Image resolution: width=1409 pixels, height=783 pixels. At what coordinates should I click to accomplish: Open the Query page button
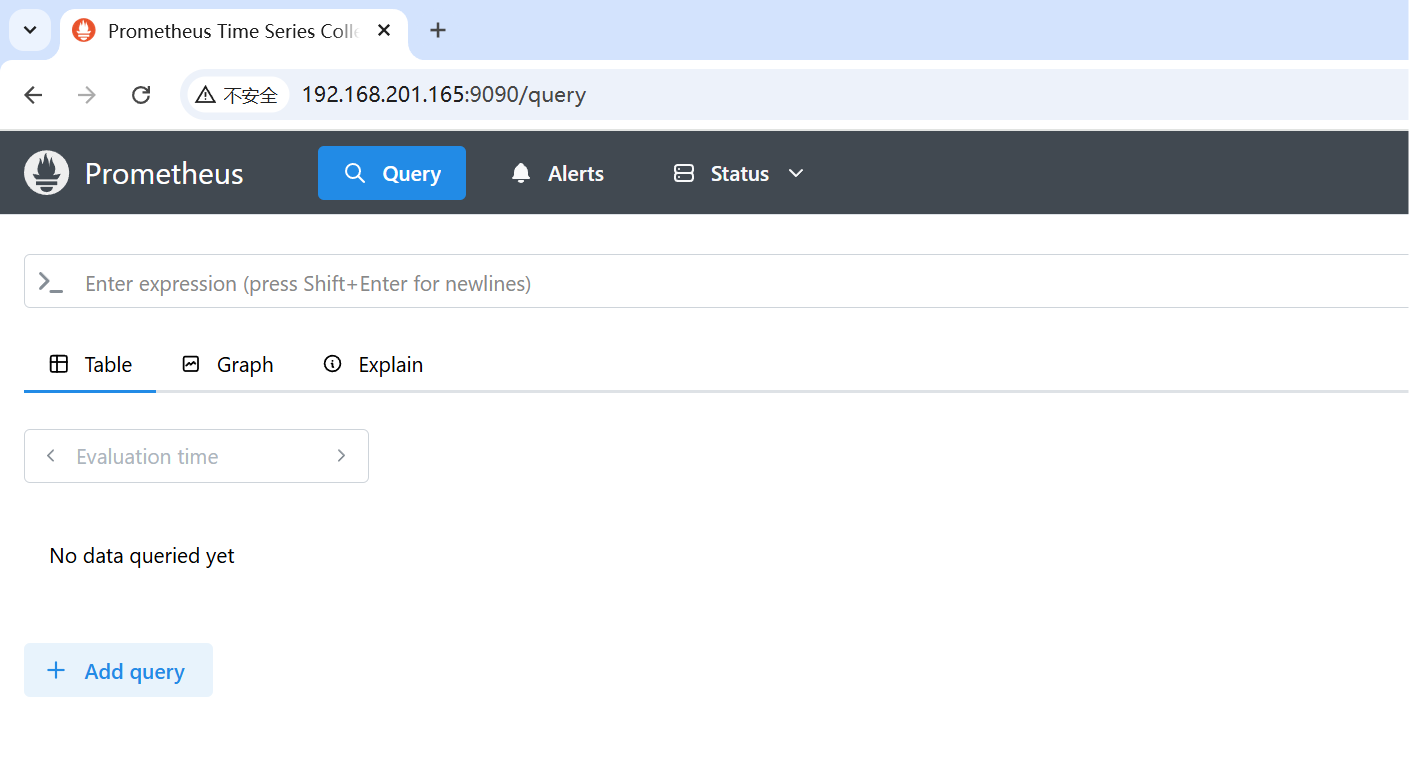[x=392, y=173]
